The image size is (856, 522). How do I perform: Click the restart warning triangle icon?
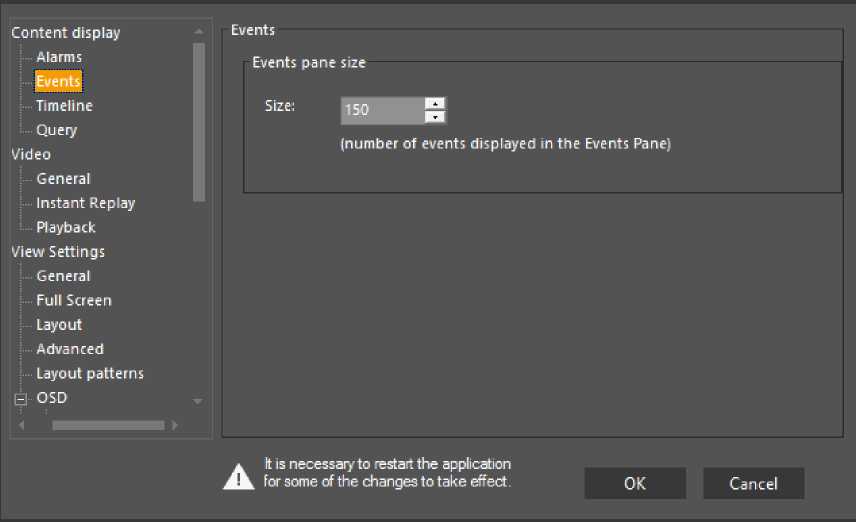[238, 477]
